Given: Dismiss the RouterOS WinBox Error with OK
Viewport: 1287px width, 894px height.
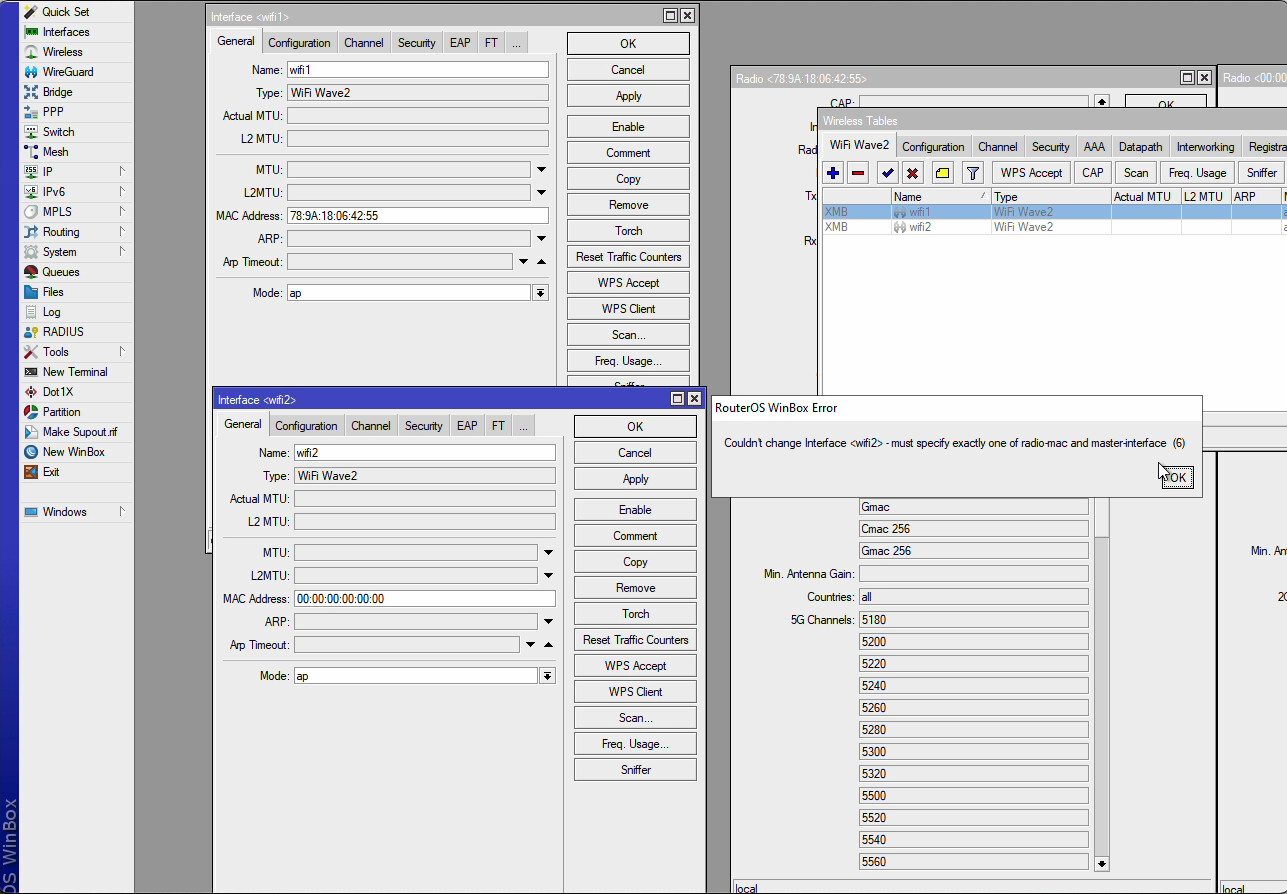Looking at the screenshot, I should (1177, 478).
